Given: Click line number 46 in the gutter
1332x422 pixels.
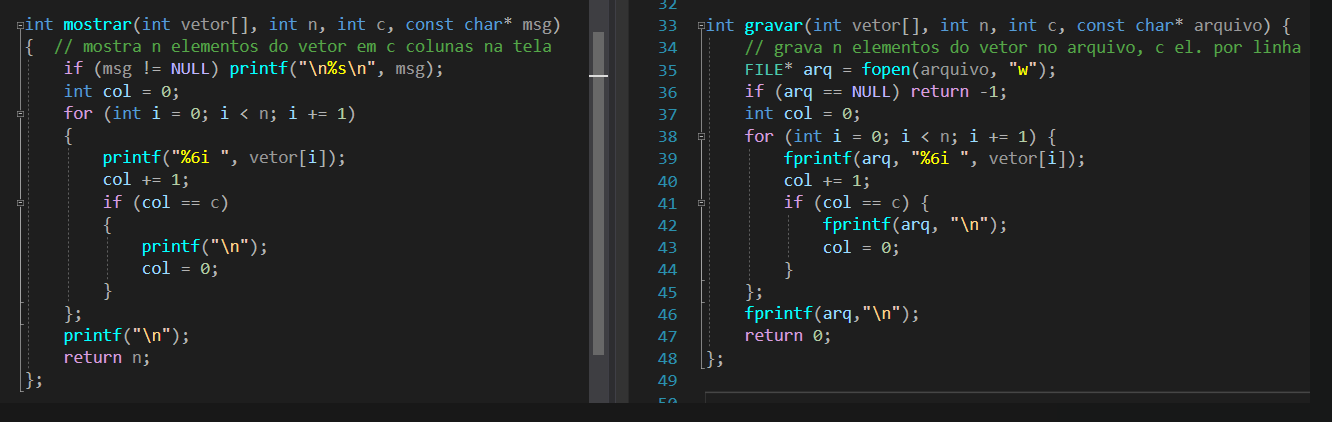Looking at the screenshot, I should pos(668,314).
